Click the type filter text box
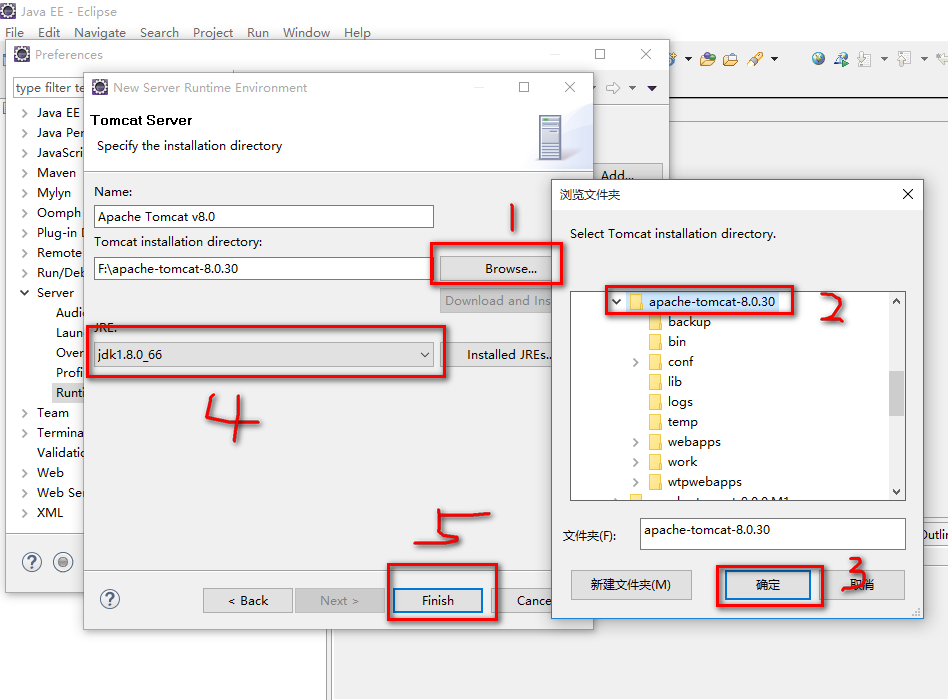The width and height of the screenshot is (948, 700). point(49,88)
